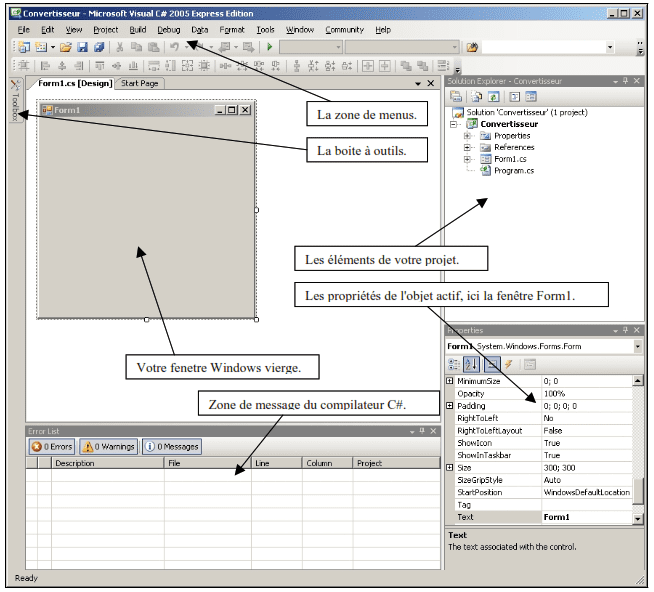Image resolution: width=654 pixels, height=592 pixels.
Task: Click the Send to Back layout icon
Action: (423, 66)
